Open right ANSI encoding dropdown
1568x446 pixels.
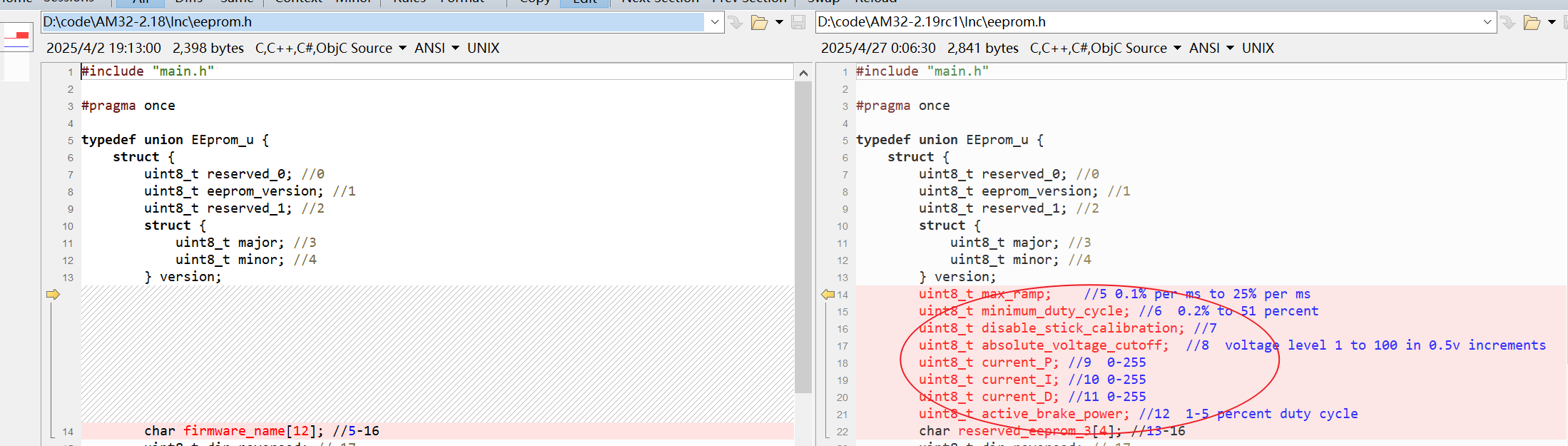[1211, 48]
